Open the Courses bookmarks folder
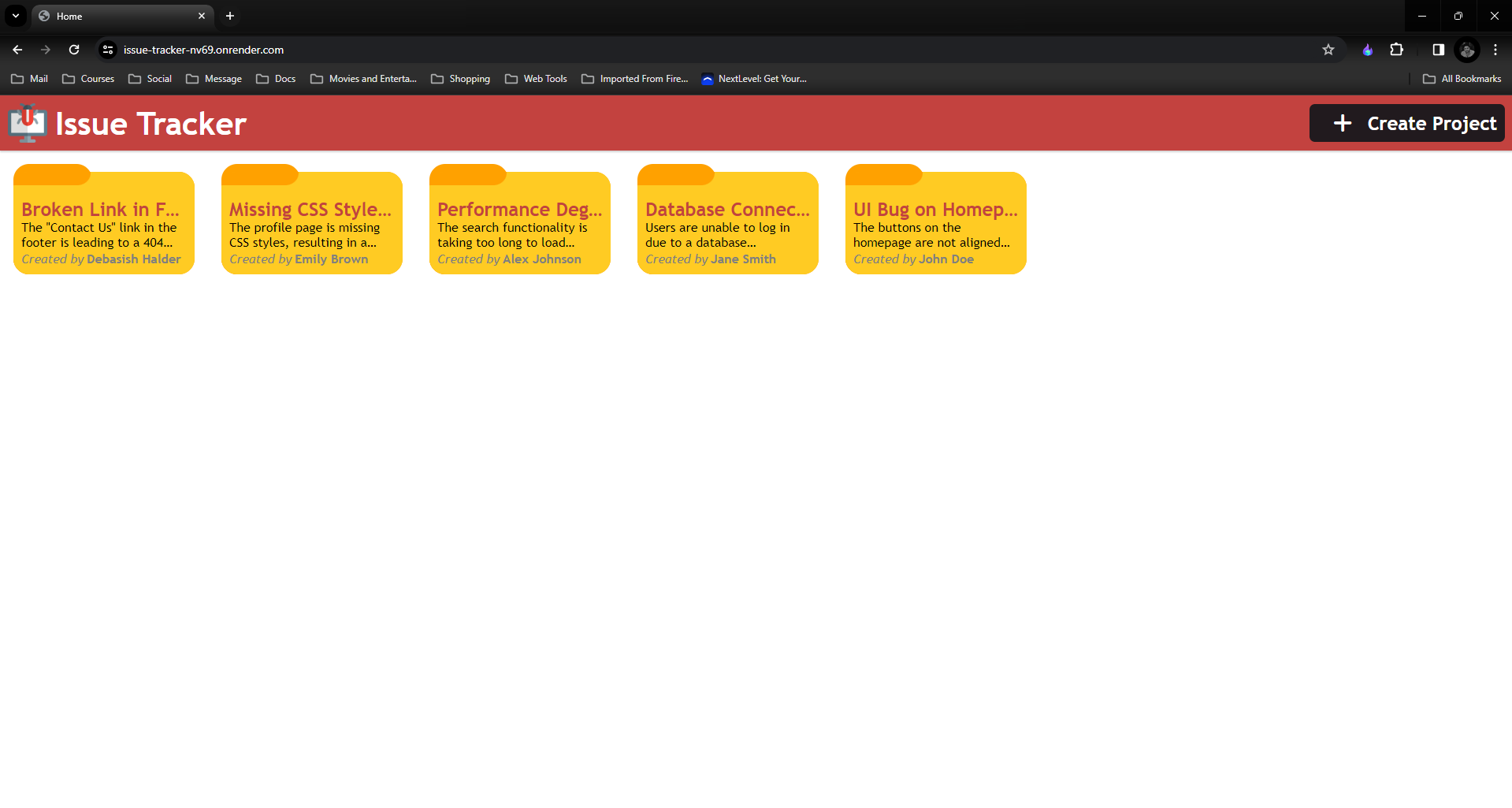Viewport: 1512px width, 808px height. [88, 79]
